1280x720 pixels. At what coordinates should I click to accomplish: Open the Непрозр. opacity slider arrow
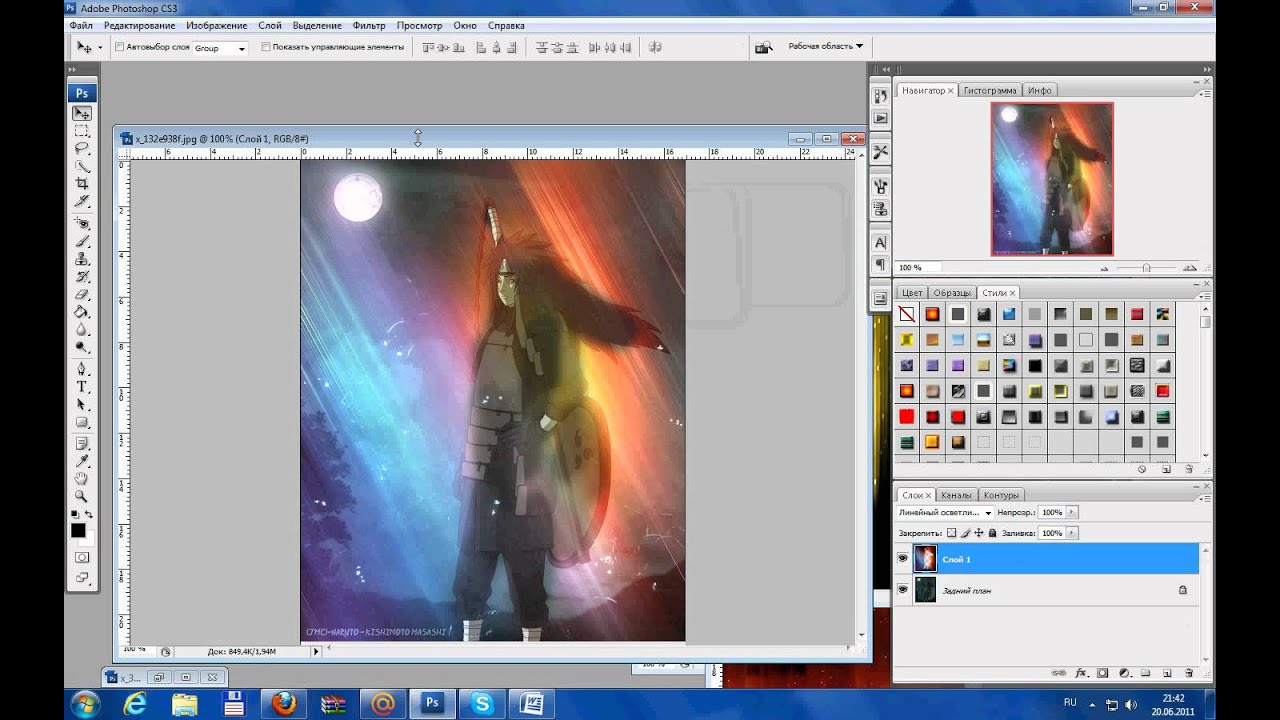pyautogui.click(x=1072, y=512)
